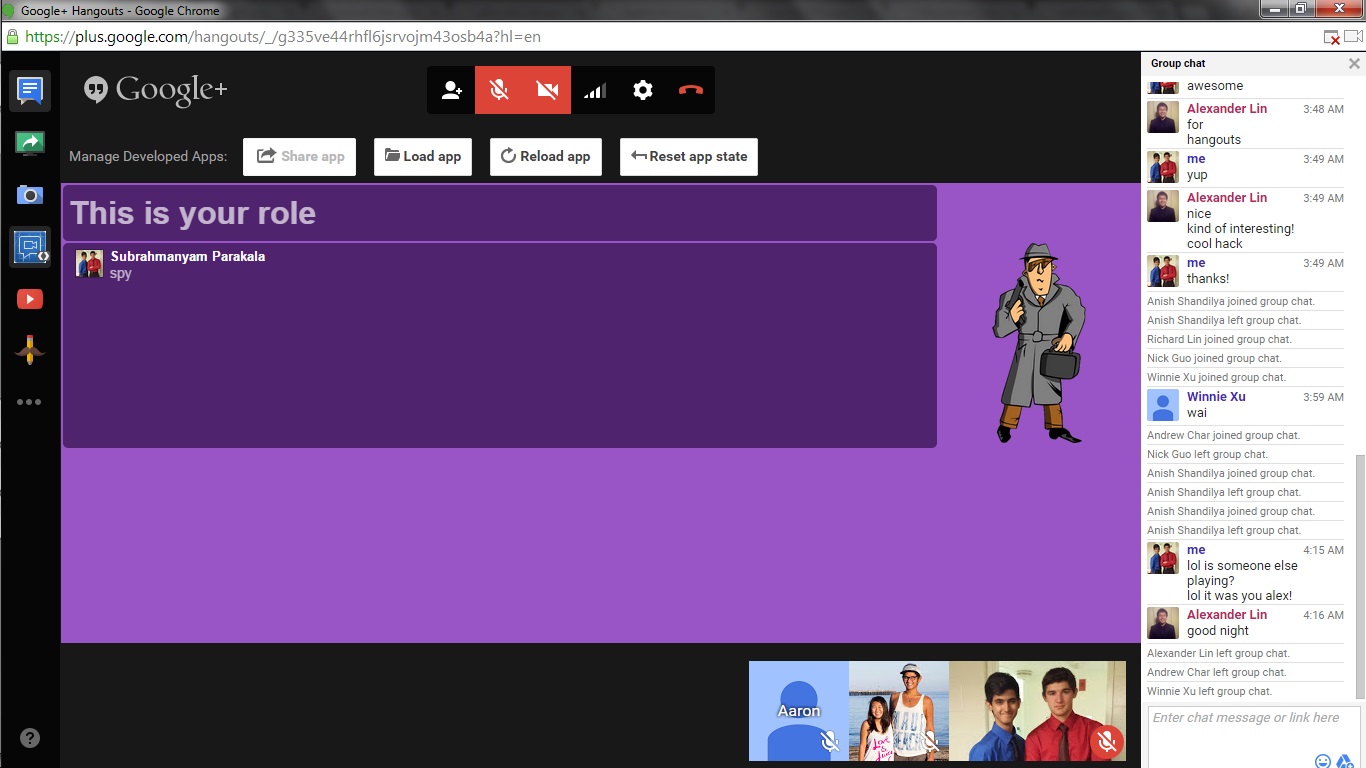Select the beach couple video thumbnail
The width and height of the screenshot is (1366, 768).
(899, 711)
